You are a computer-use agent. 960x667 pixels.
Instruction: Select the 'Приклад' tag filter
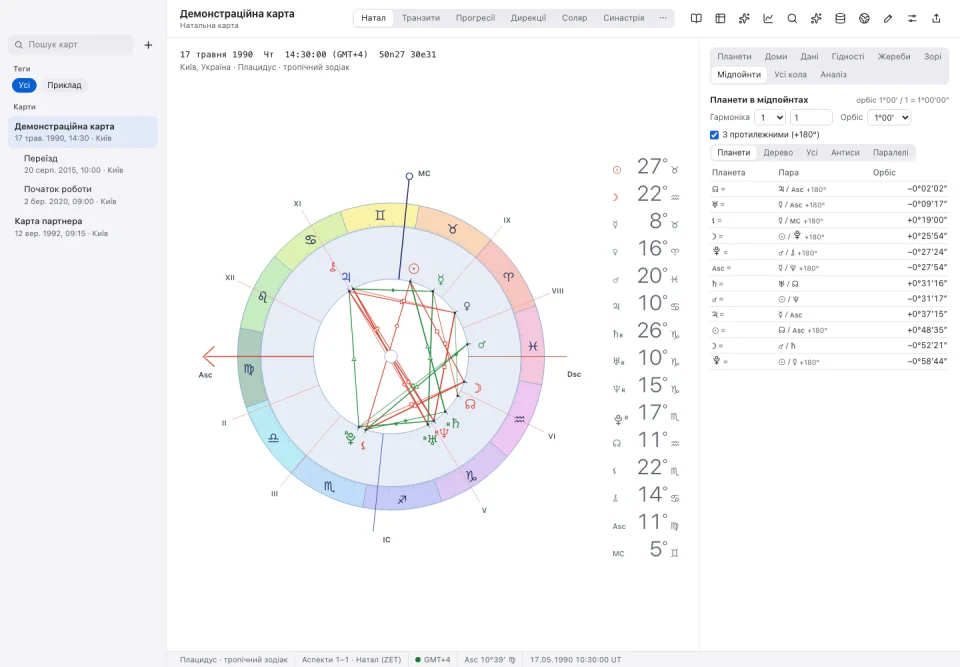(64, 85)
